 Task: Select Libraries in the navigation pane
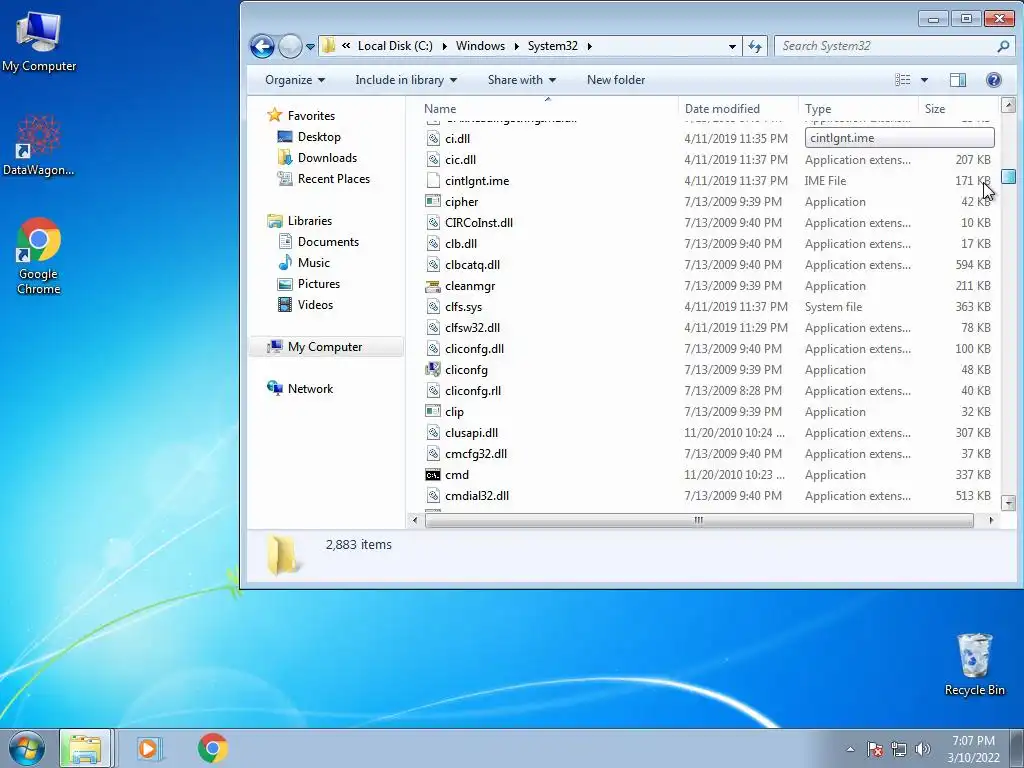[x=310, y=221]
